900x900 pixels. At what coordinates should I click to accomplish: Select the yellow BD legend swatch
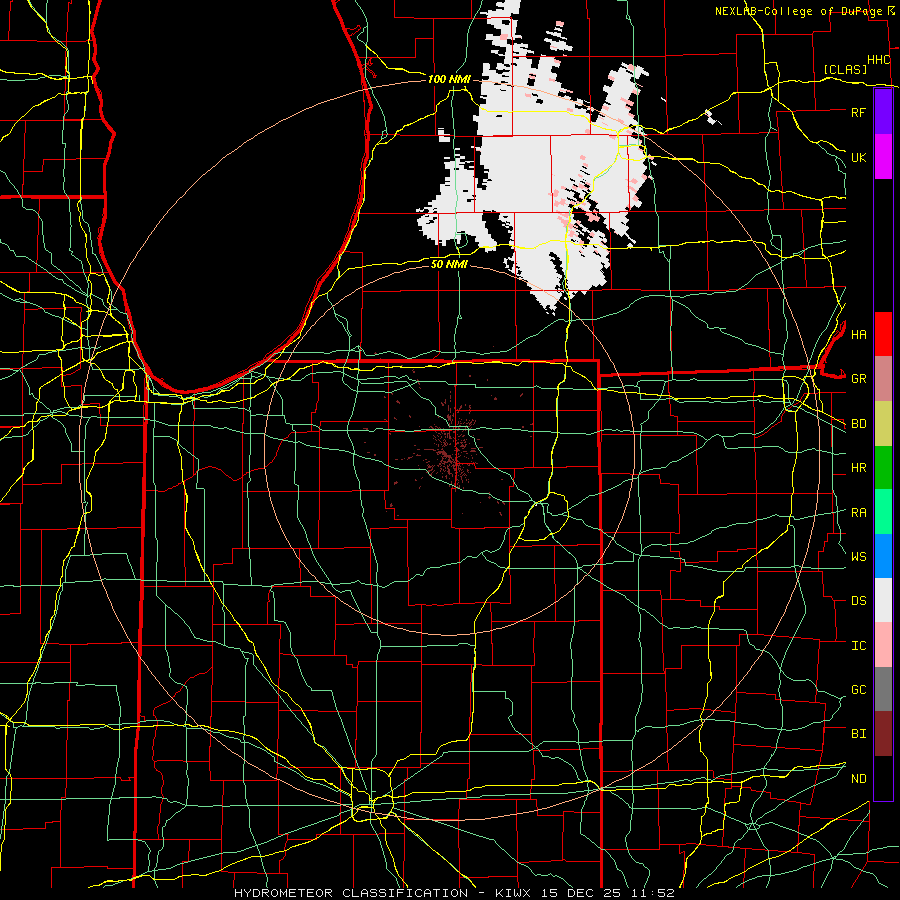point(883,424)
